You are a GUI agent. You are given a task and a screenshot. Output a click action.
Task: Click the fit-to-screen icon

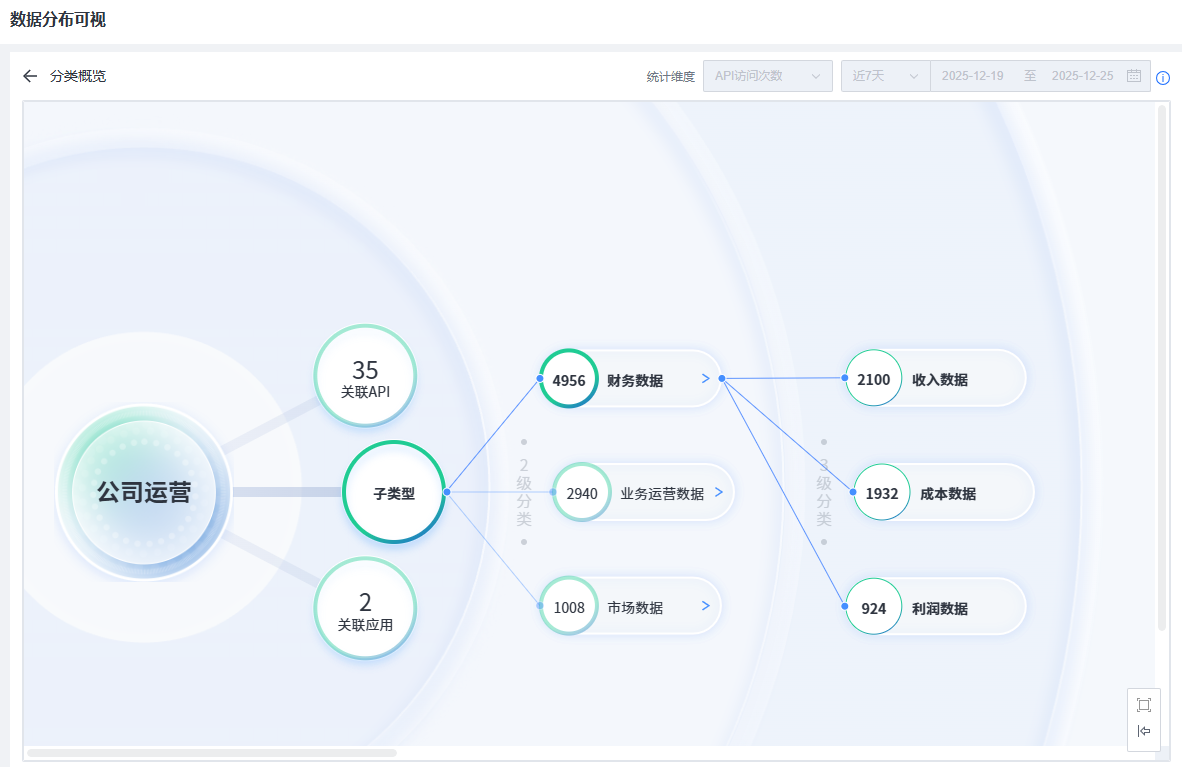[x=1144, y=705]
